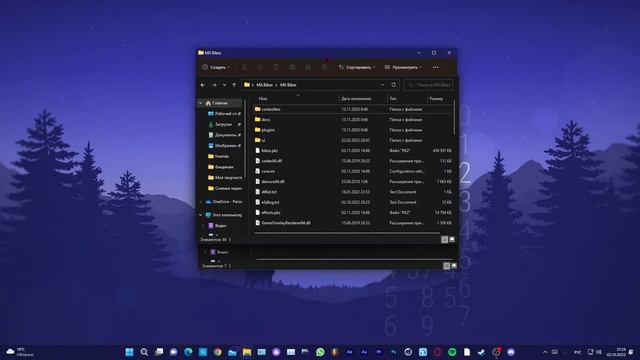Open the Windows Start menu
Viewport: 640px width, 360px height.
129,352
